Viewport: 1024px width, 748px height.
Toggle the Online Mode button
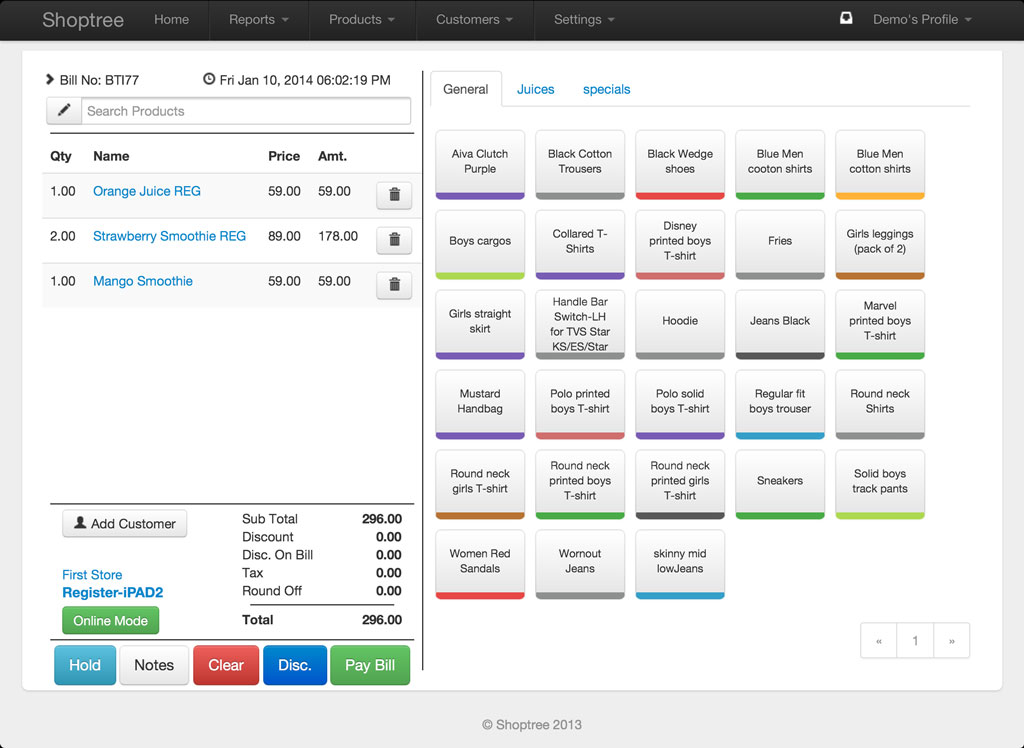click(110, 621)
